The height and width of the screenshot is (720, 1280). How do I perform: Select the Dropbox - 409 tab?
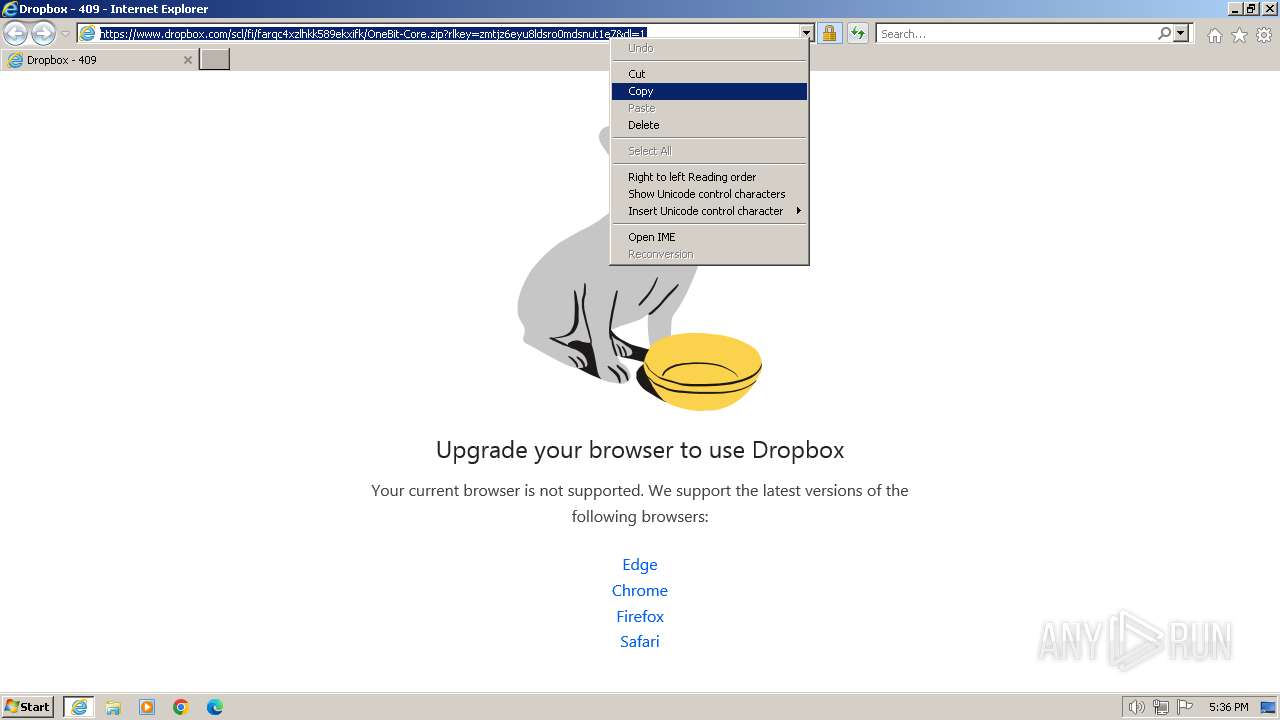(x=99, y=60)
